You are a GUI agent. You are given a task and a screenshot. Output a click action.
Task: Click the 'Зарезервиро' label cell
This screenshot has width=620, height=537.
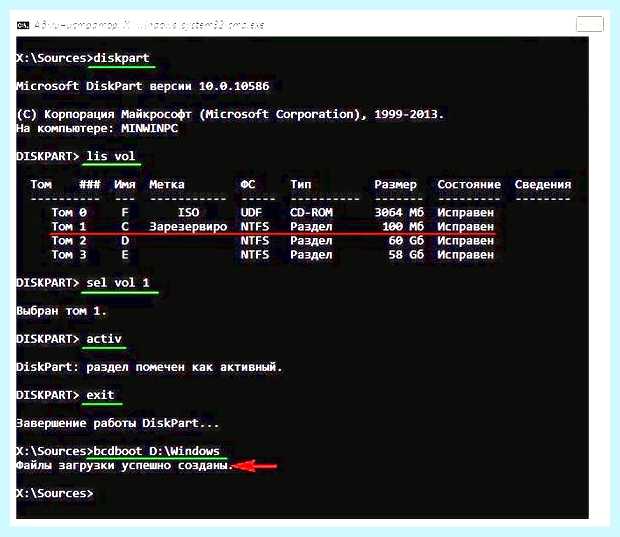(x=188, y=227)
